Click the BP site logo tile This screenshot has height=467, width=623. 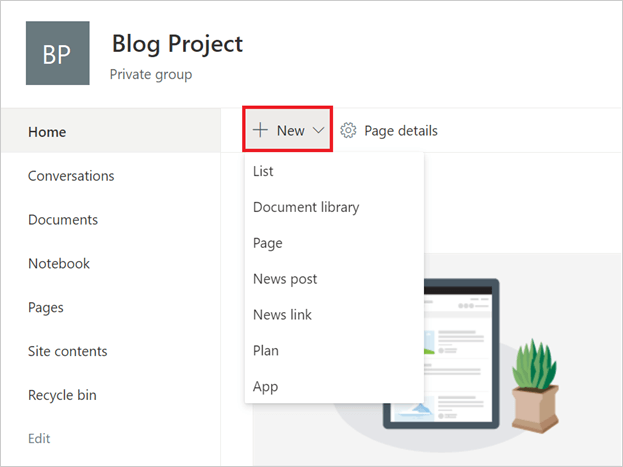58,53
